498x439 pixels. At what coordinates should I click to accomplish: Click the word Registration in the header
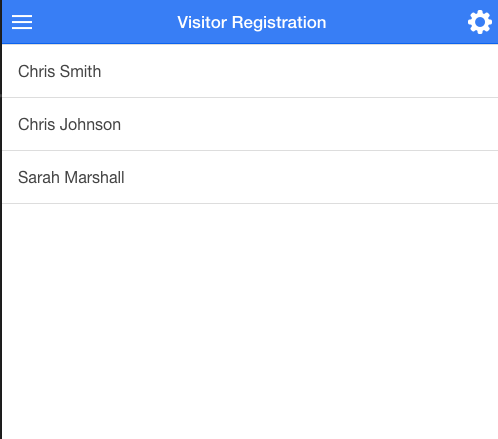pos(279,23)
